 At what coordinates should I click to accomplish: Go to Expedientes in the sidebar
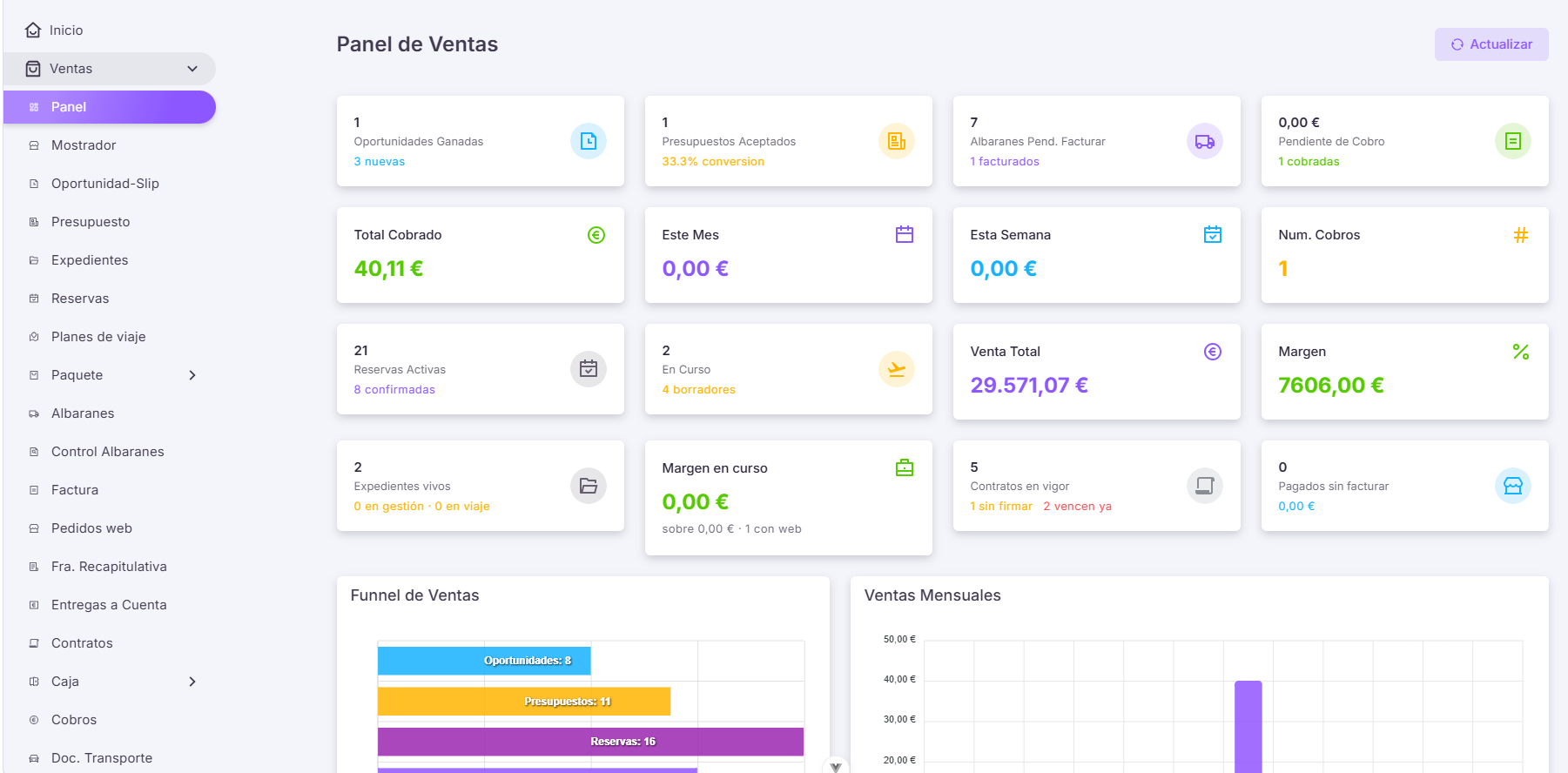pos(110,260)
